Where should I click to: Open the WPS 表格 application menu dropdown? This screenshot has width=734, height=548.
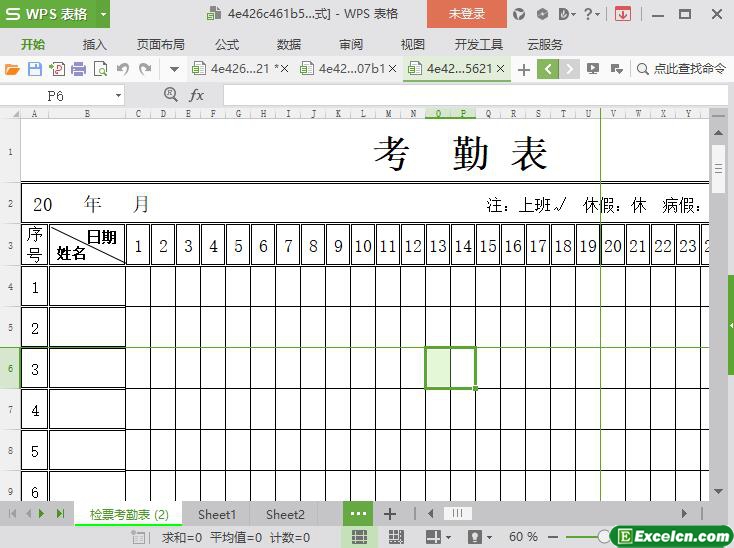click(104, 14)
